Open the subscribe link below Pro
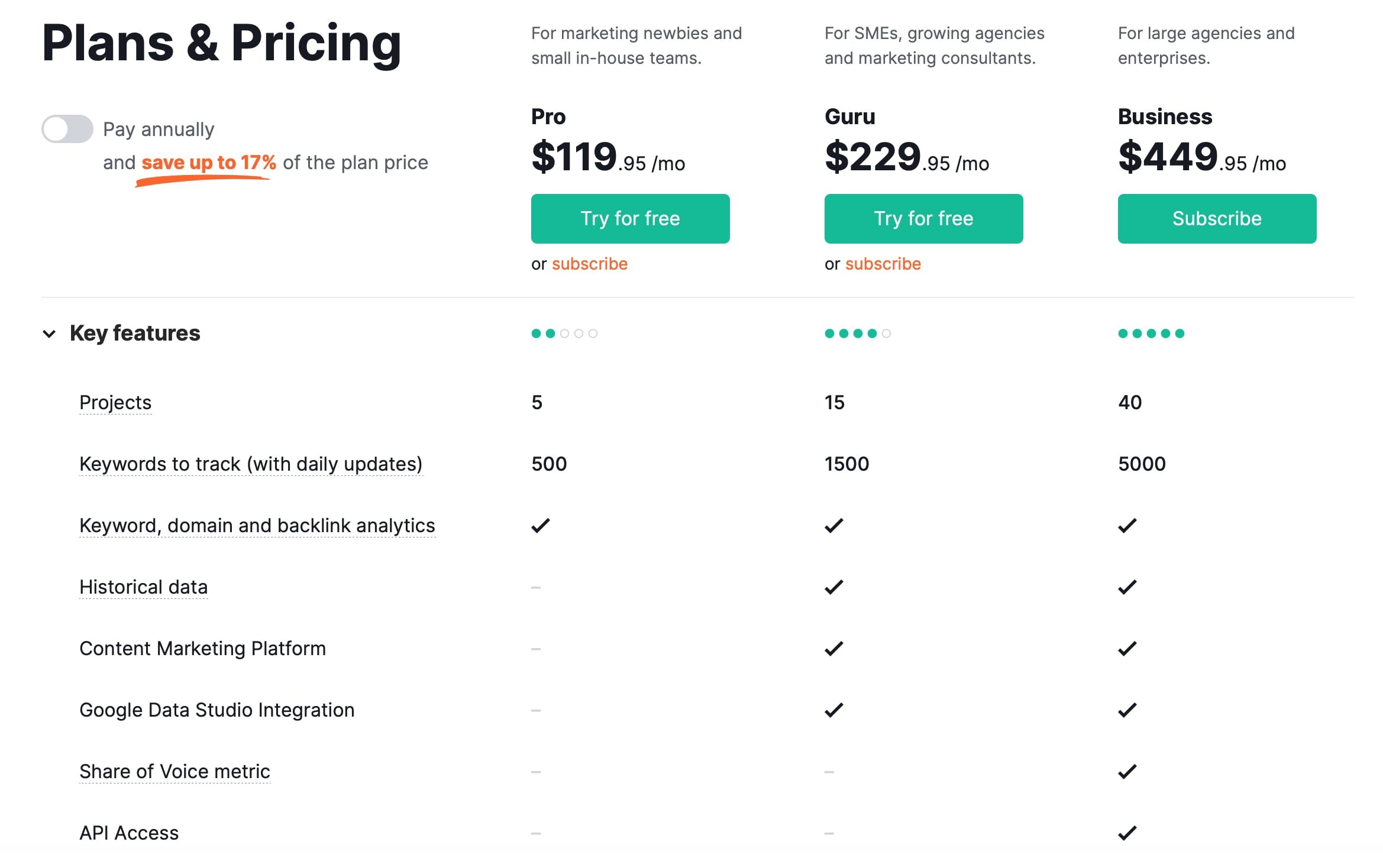 point(589,264)
